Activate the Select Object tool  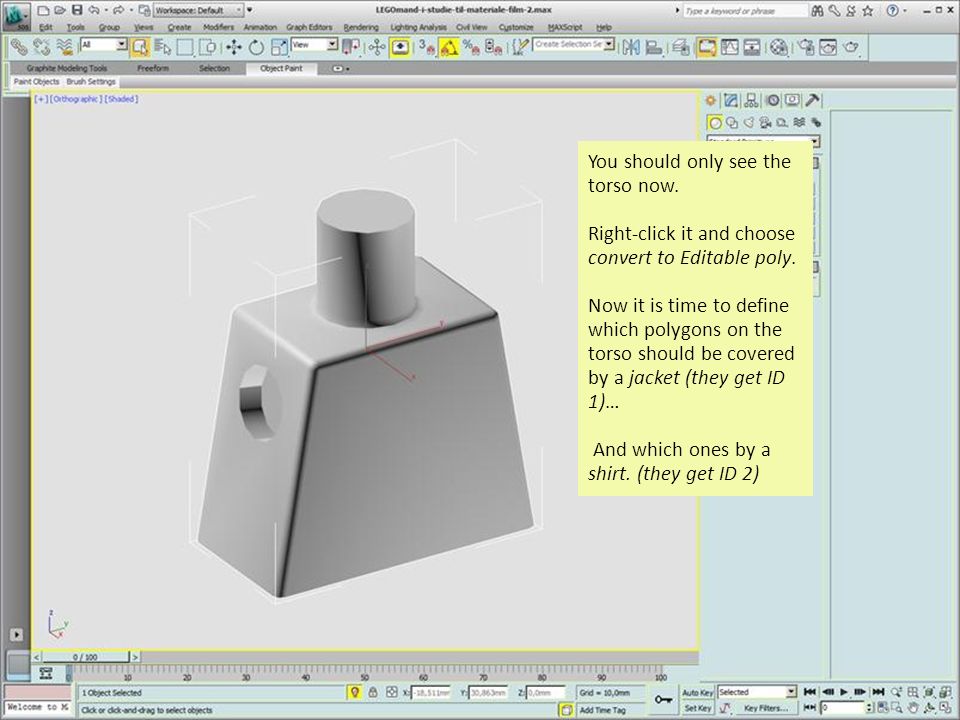pyautogui.click(x=140, y=47)
